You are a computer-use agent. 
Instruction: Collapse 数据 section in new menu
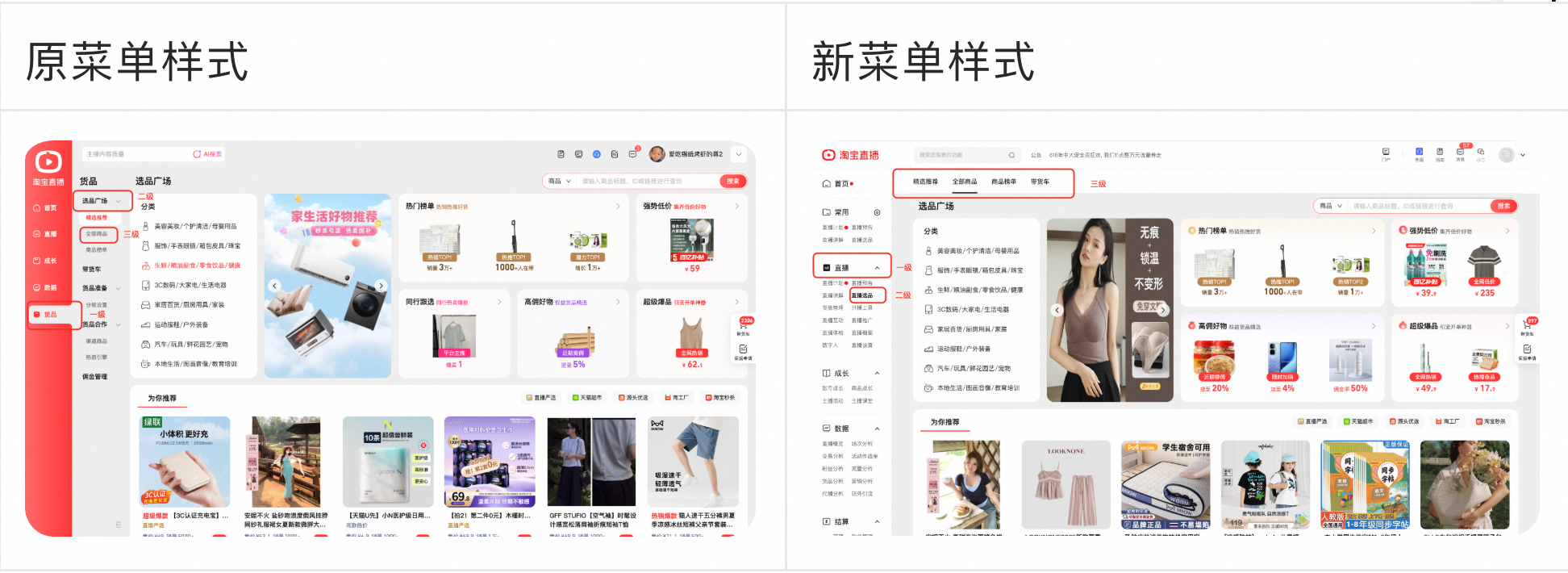[x=877, y=429]
